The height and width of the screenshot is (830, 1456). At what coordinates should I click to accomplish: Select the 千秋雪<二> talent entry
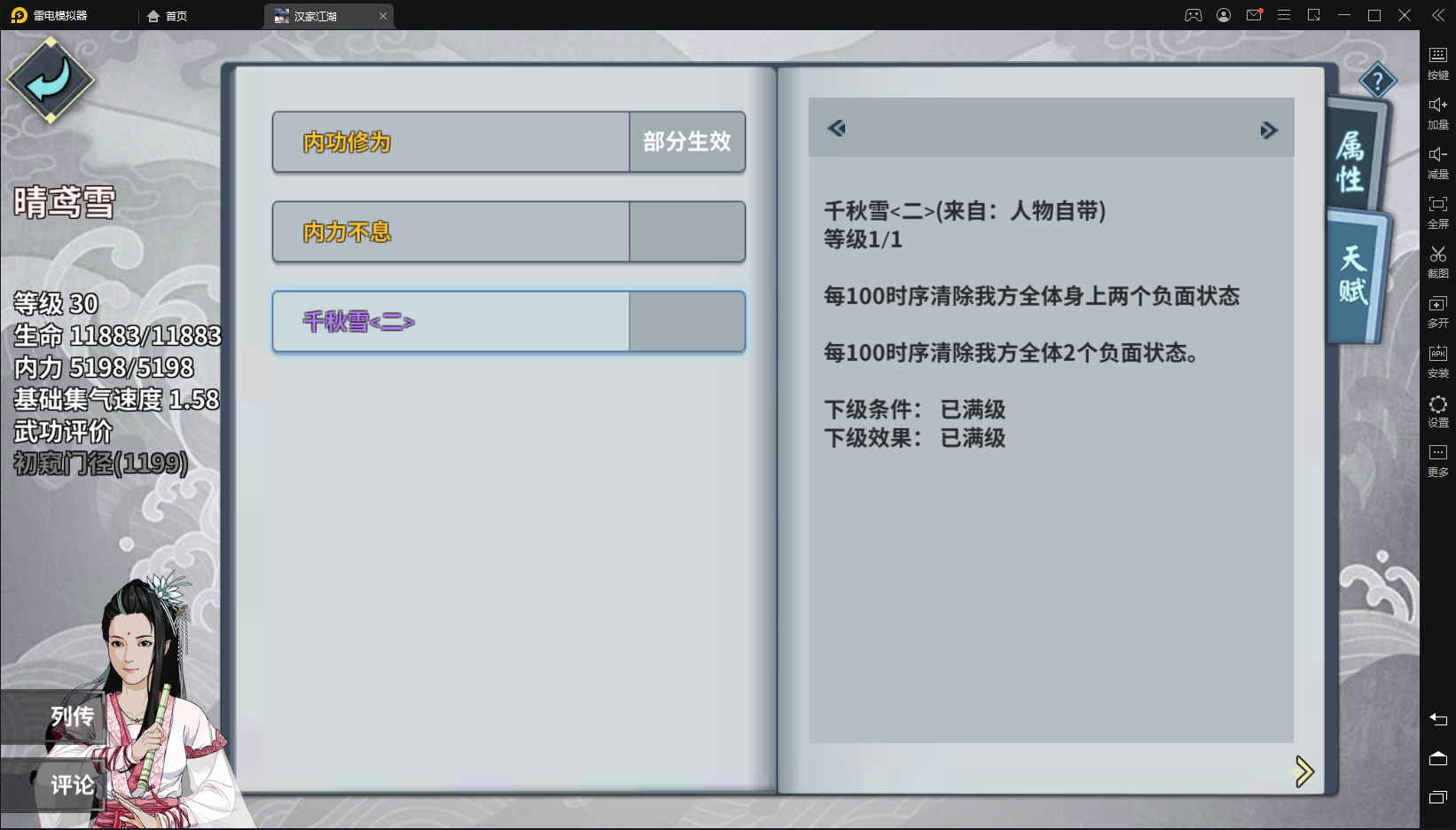pos(509,322)
